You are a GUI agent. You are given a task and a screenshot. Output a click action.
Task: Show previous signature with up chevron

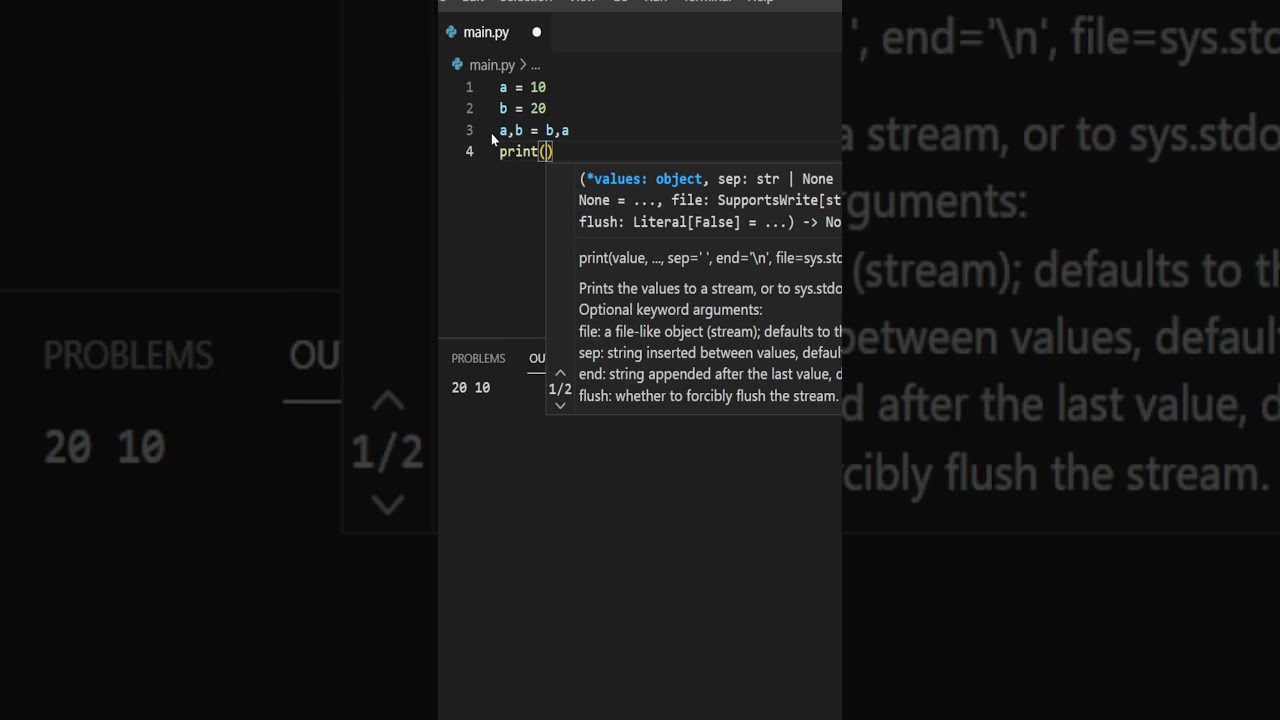coord(560,373)
